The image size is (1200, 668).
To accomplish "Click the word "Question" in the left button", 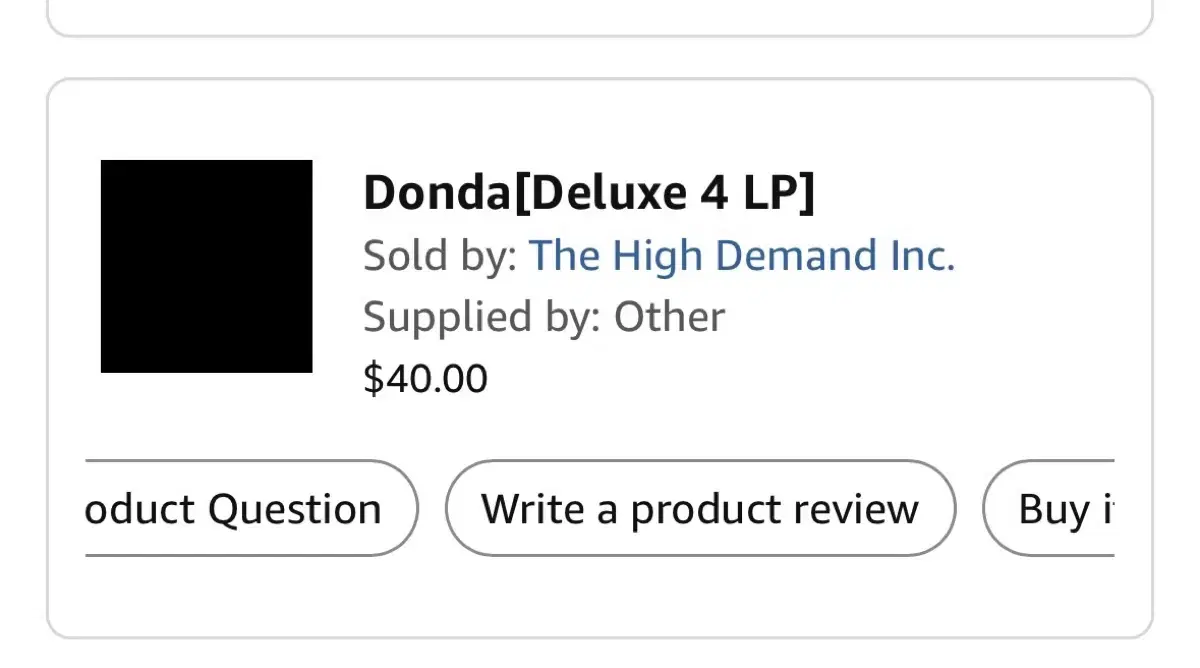I will 310,508.
